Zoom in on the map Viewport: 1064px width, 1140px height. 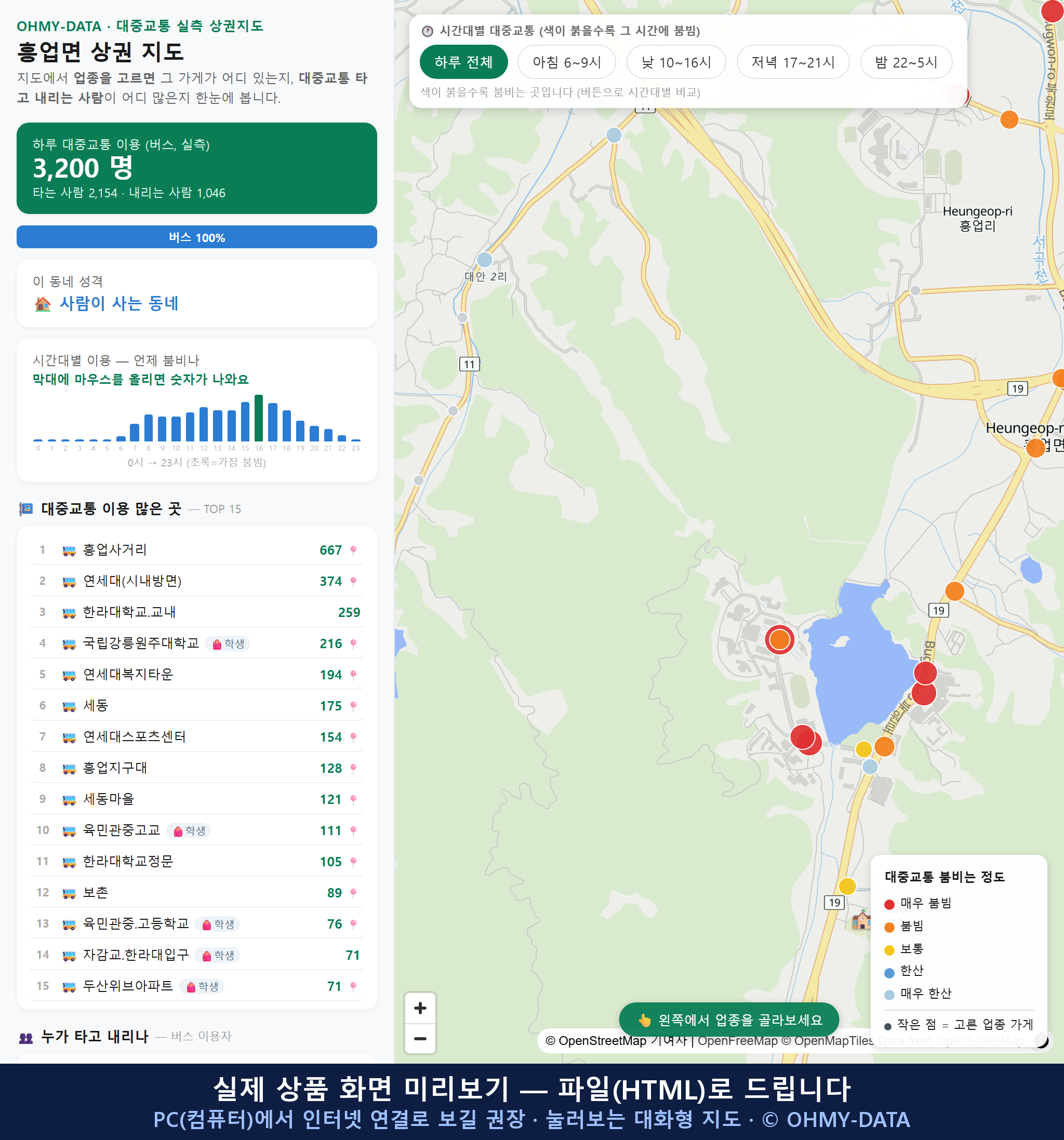420,1008
